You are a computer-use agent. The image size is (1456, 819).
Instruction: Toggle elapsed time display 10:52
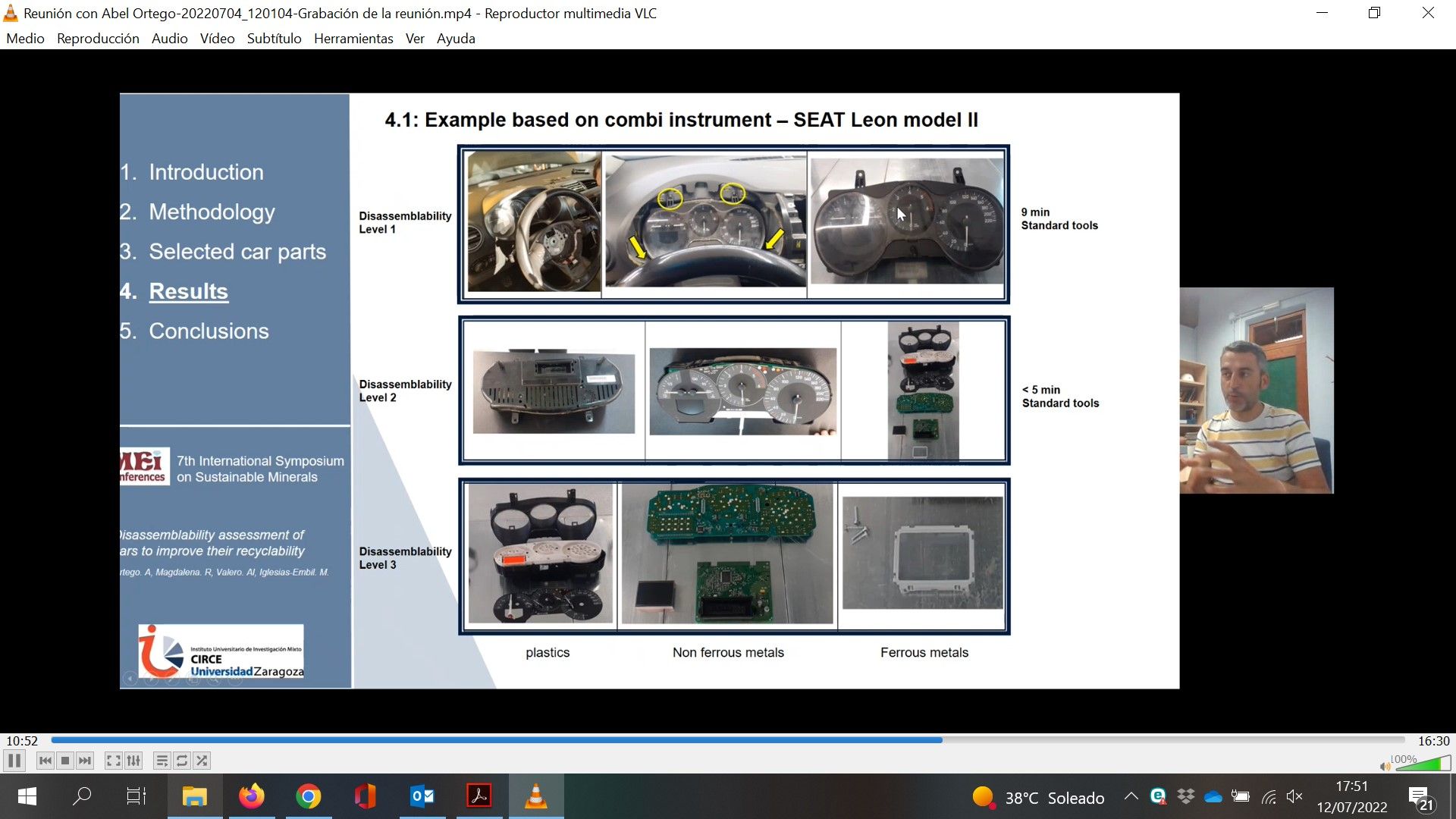[22, 741]
